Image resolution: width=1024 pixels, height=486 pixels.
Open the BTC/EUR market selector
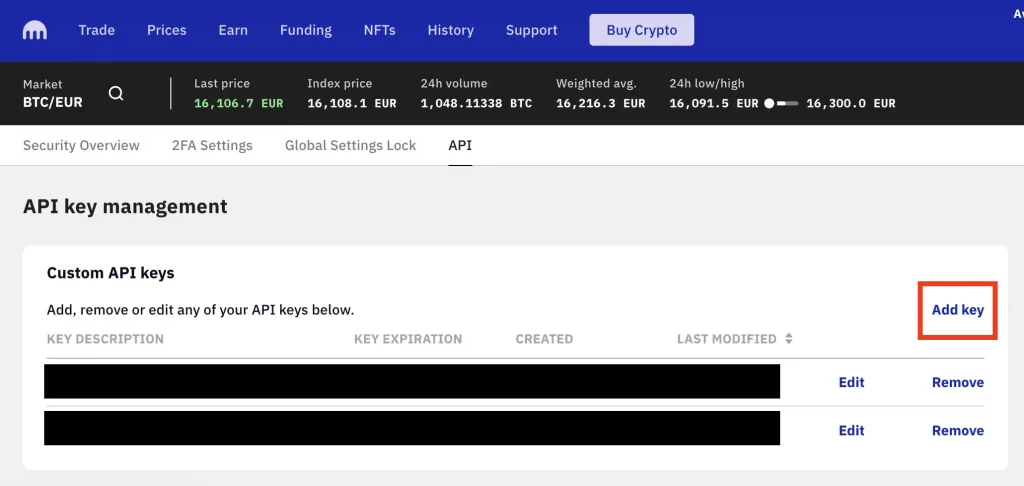click(x=53, y=102)
